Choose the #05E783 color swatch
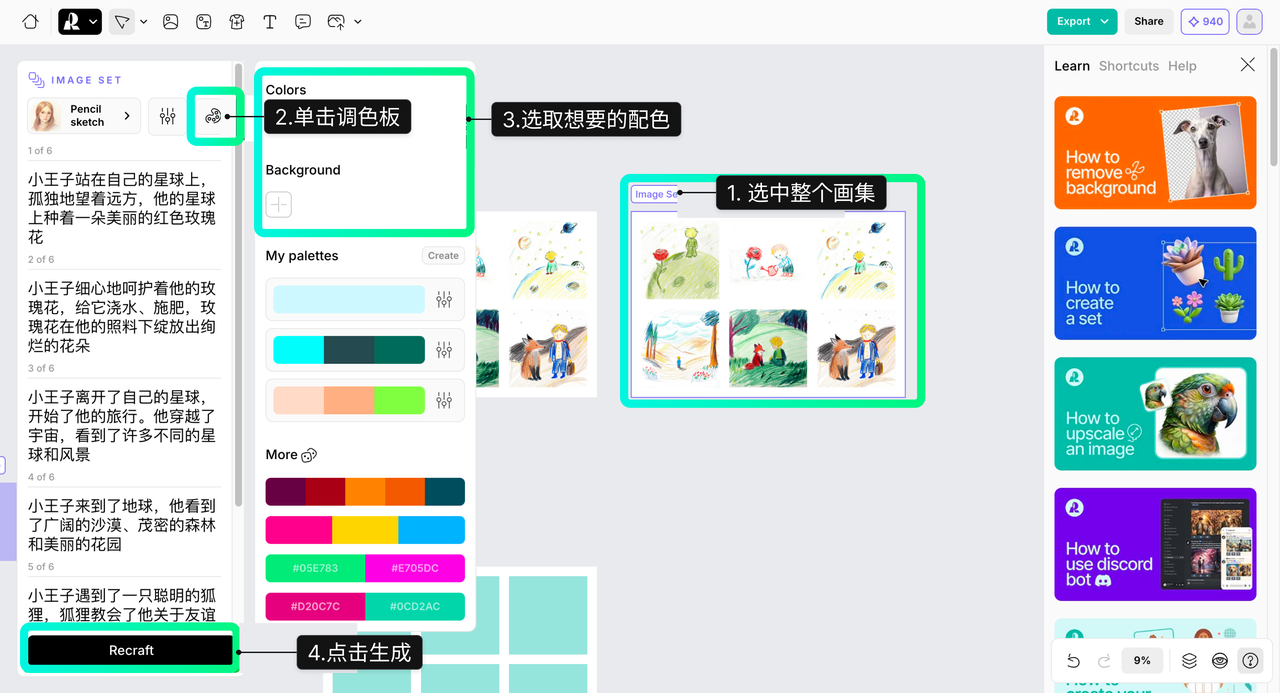Viewport: 1280px width, 693px height. point(315,568)
